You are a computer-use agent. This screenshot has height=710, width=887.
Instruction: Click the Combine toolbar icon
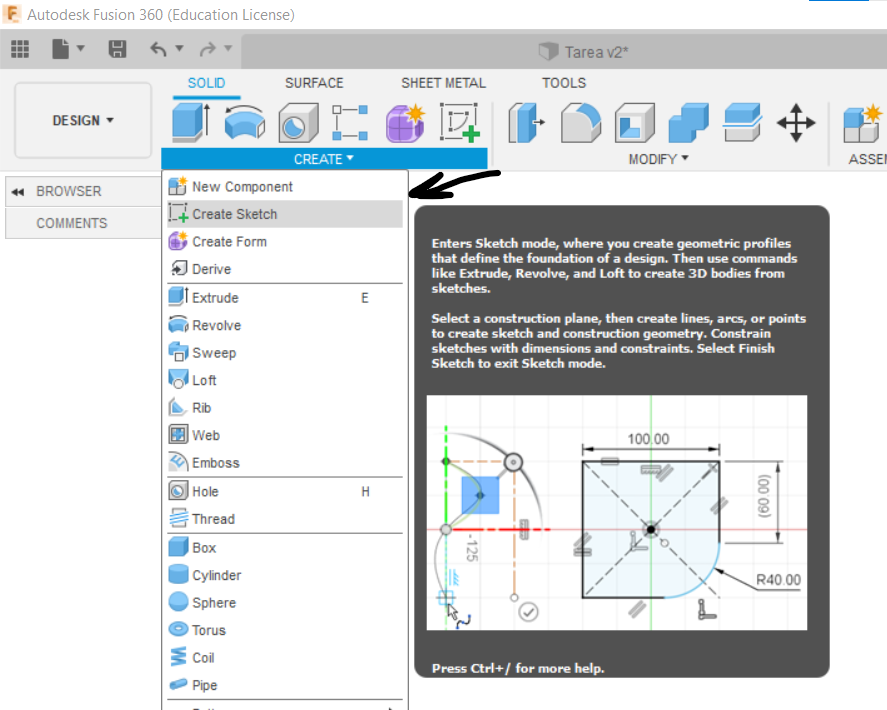coord(688,122)
